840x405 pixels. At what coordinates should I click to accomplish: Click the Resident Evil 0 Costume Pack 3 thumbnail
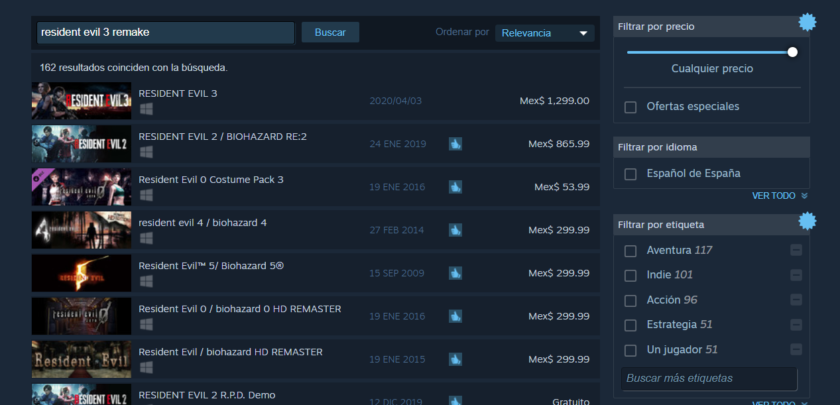point(81,187)
